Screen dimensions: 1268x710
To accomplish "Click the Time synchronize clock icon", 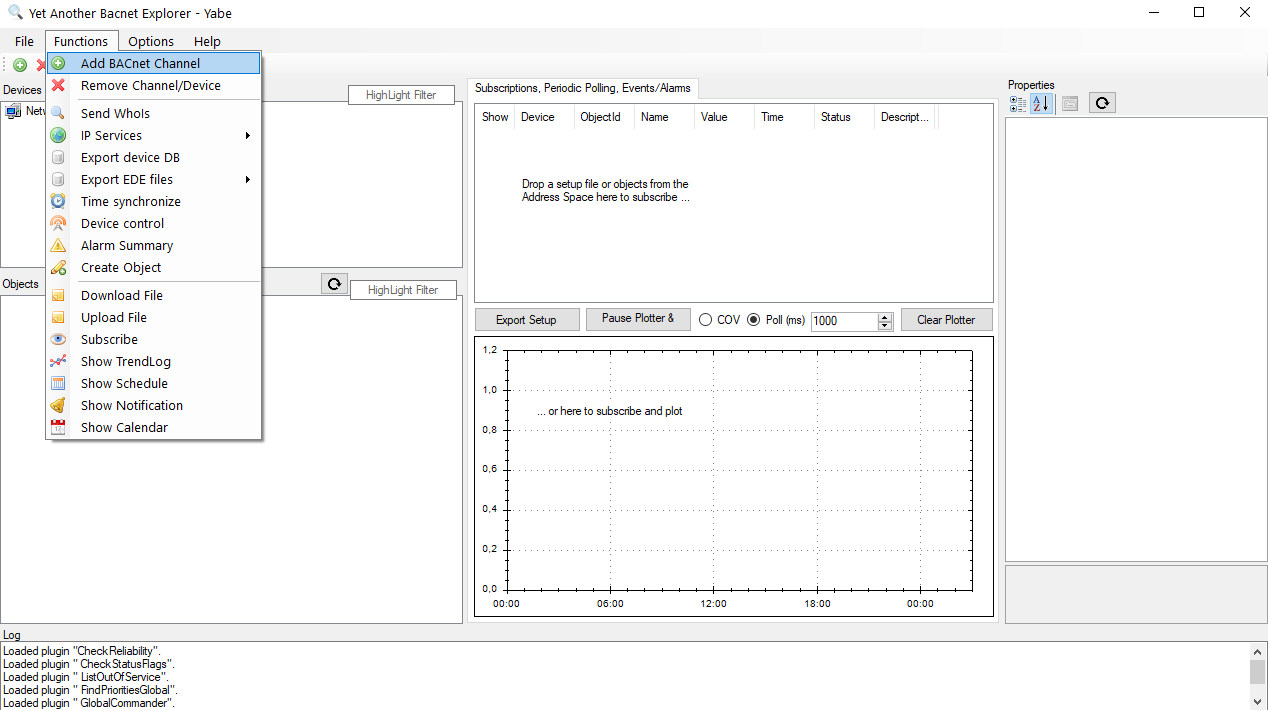I will (x=58, y=201).
